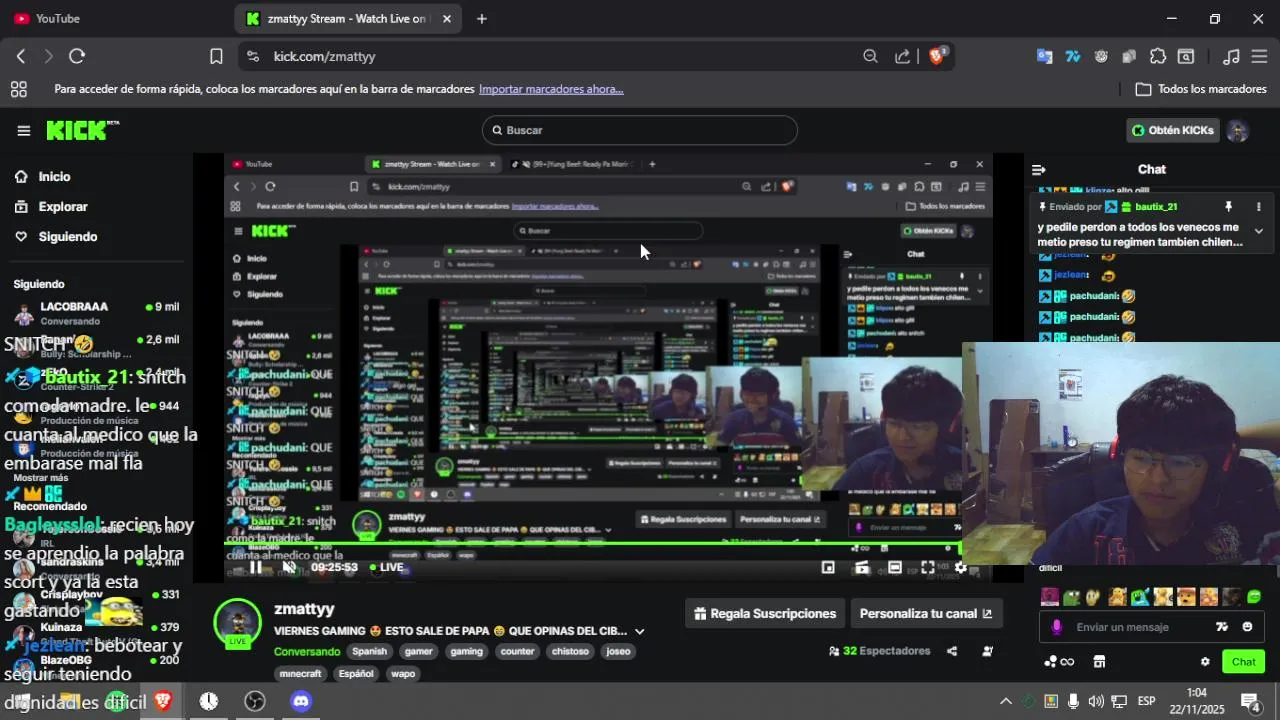Click the counter tag
1280x720 pixels.
[x=517, y=651]
